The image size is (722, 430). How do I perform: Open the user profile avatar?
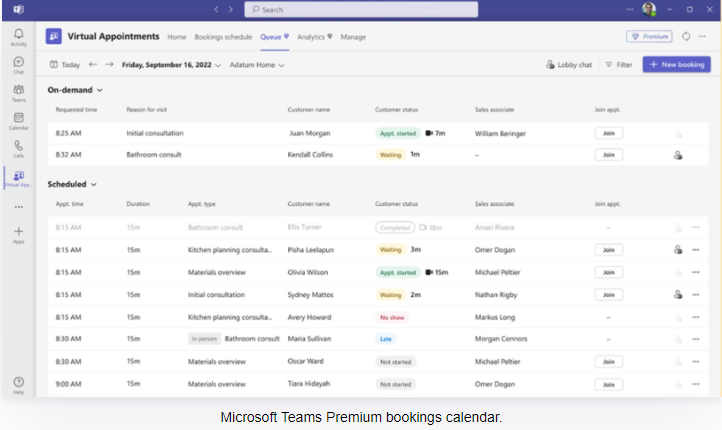tap(649, 9)
